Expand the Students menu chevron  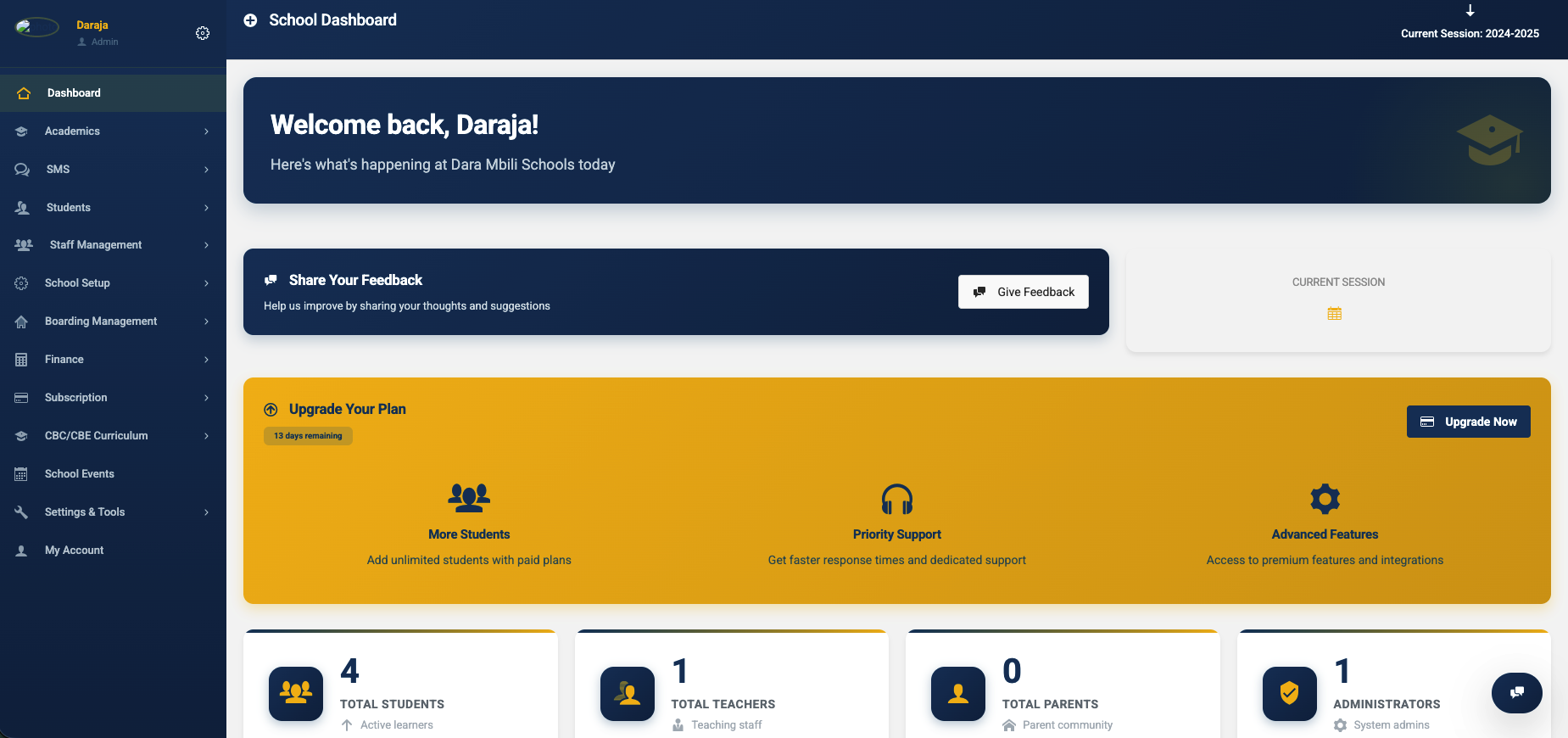pyautogui.click(x=206, y=208)
